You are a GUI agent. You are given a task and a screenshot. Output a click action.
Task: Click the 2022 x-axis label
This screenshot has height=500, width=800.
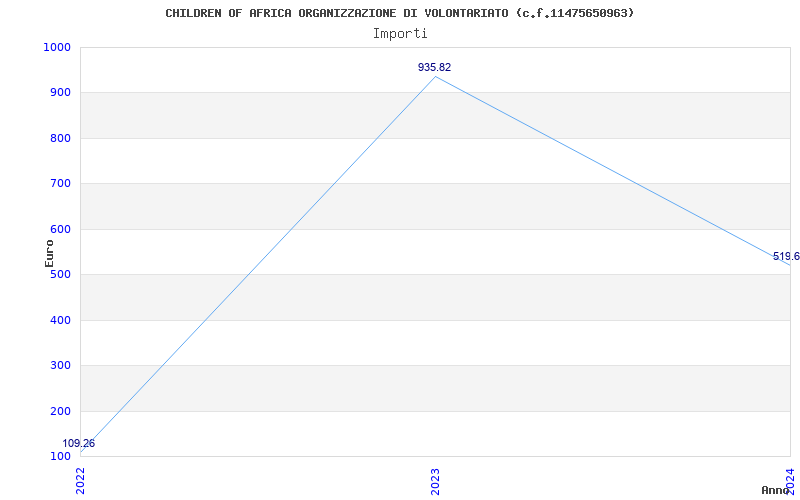(81, 482)
